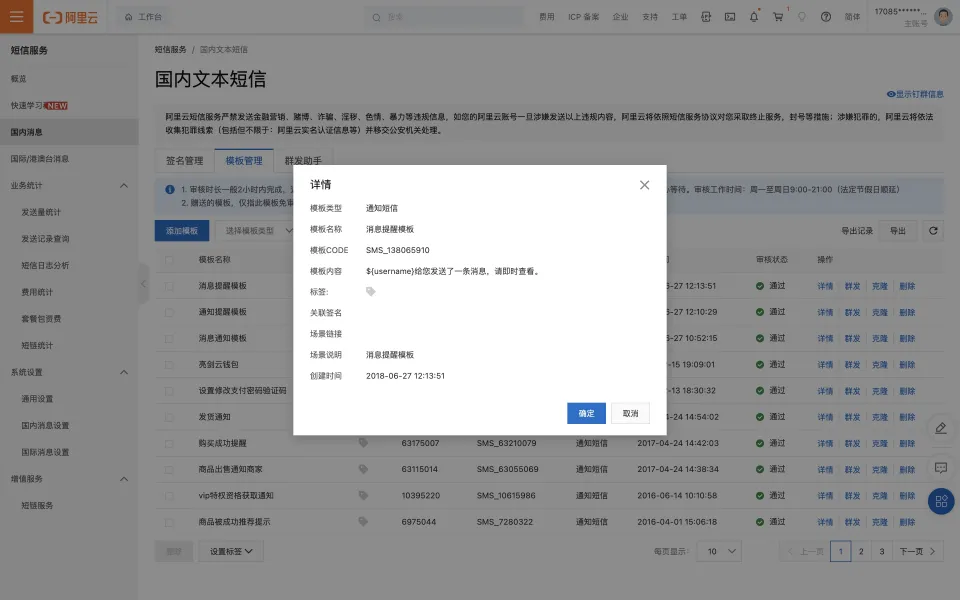Screen dimensions: 960x600
Task: Check the 商品被成功推荐提示 row checkbox
Action: click(x=169, y=522)
